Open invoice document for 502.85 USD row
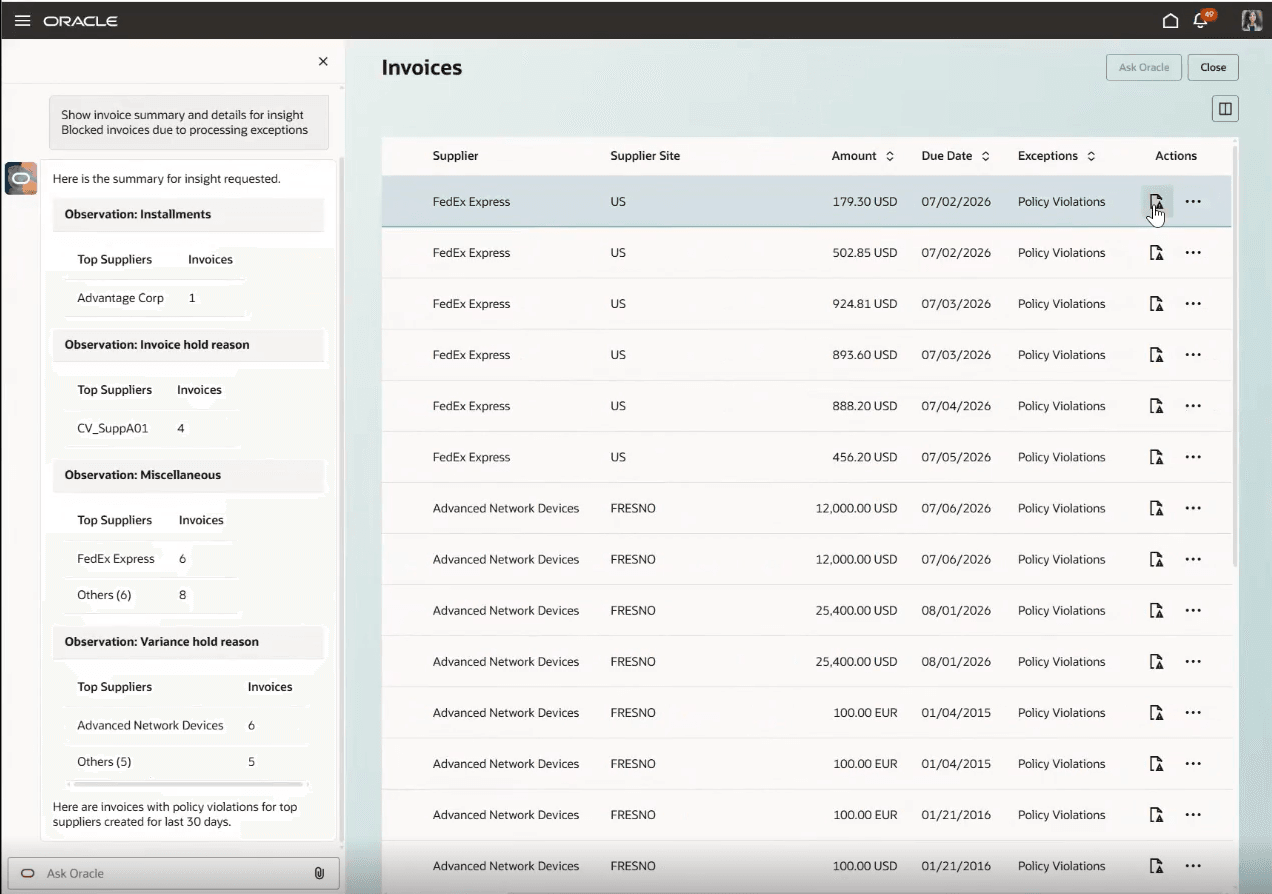Screen dimensions: 1272x894 (1156, 253)
